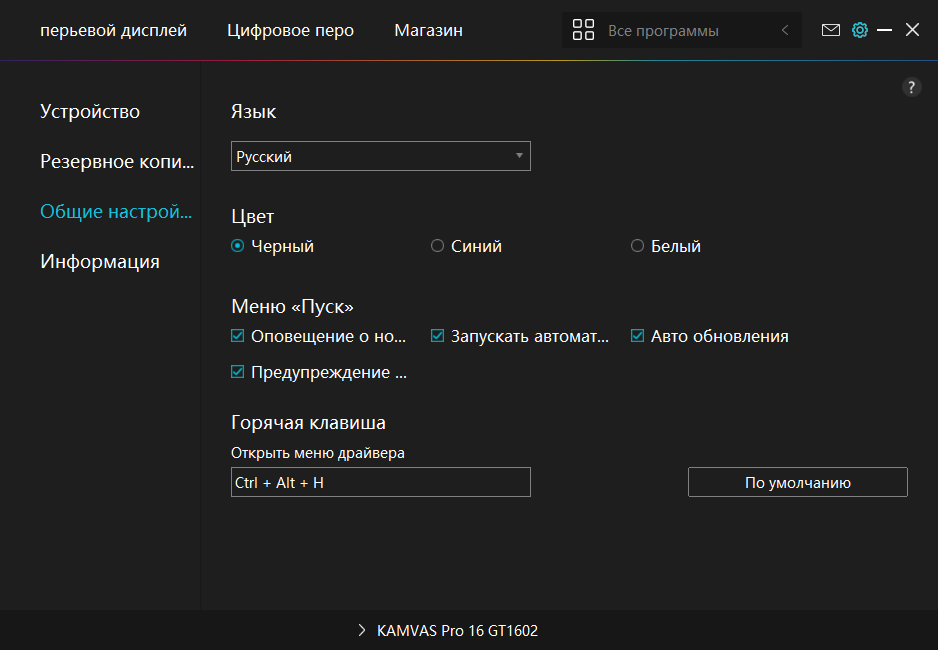Select the Белый color theme
This screenshot has width=938, height=650.
(637, 246)
